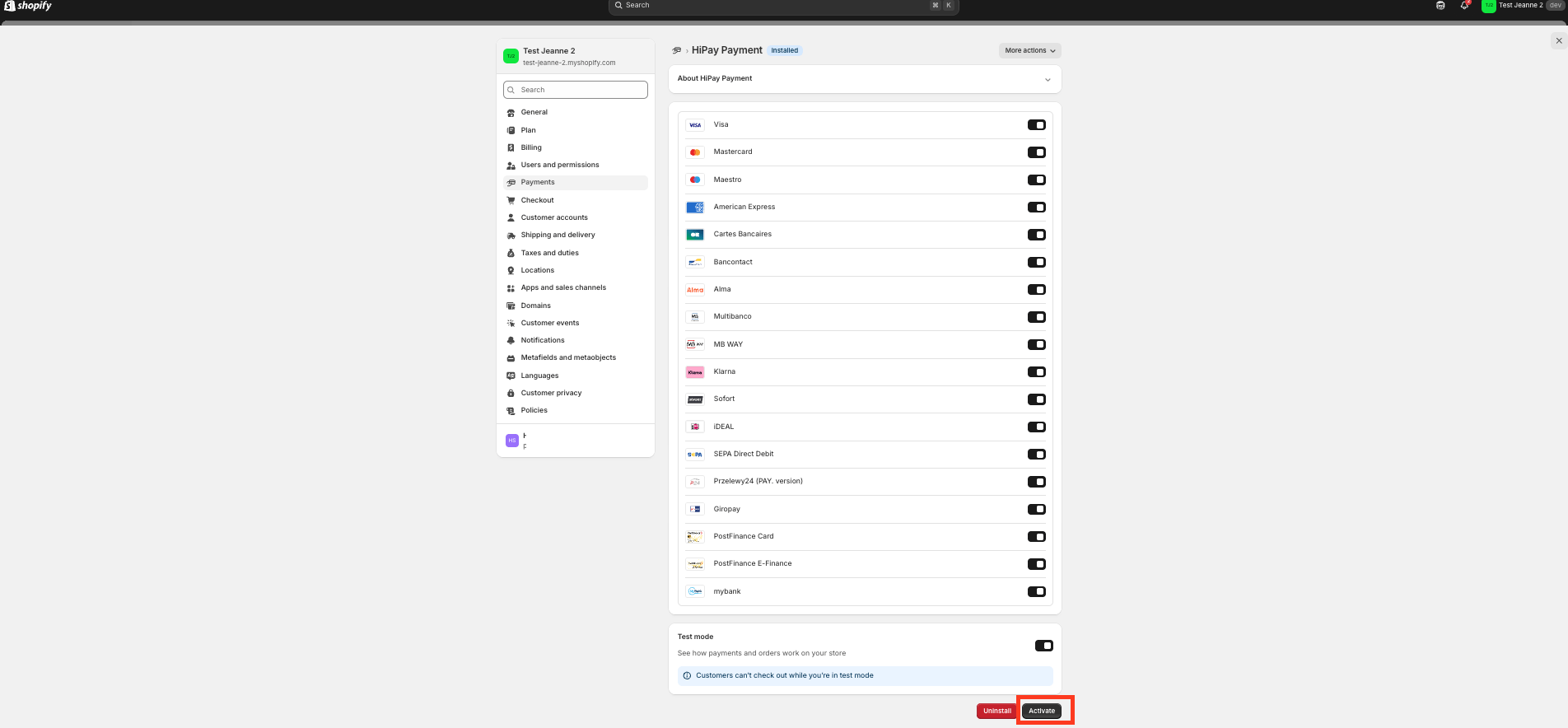1568x728 pixels.
Task: Open Notifications settings
Action: pyautogui.click(x=576, y=340)
